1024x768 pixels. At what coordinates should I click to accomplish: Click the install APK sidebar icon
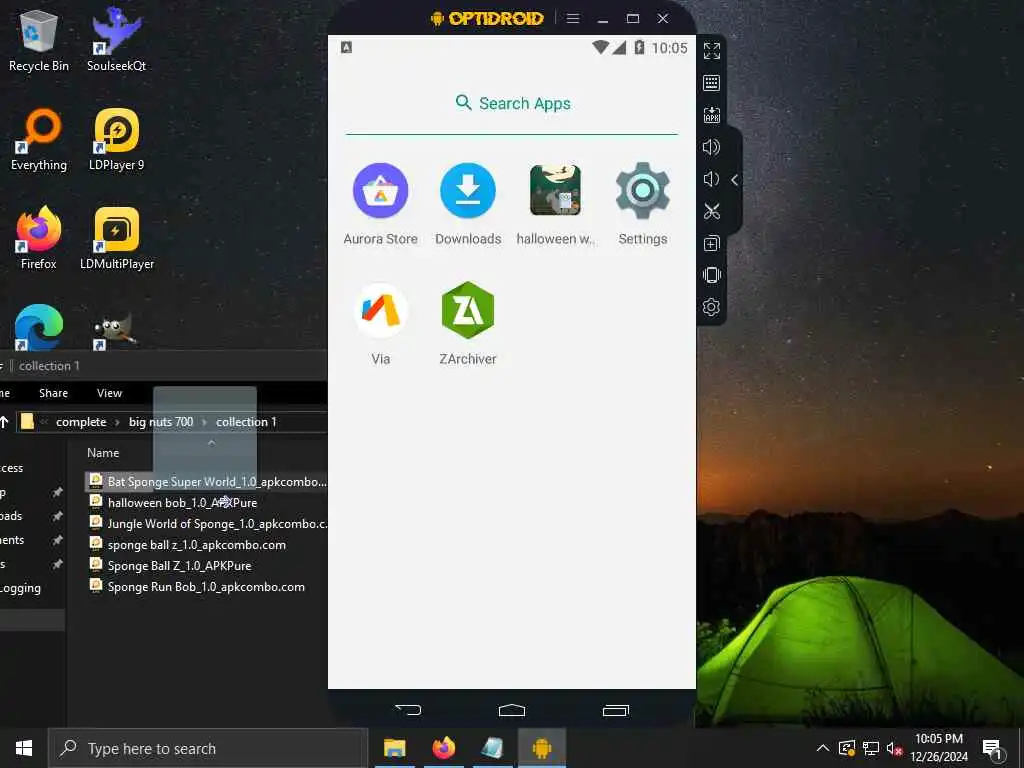click(x=712, y=115)
